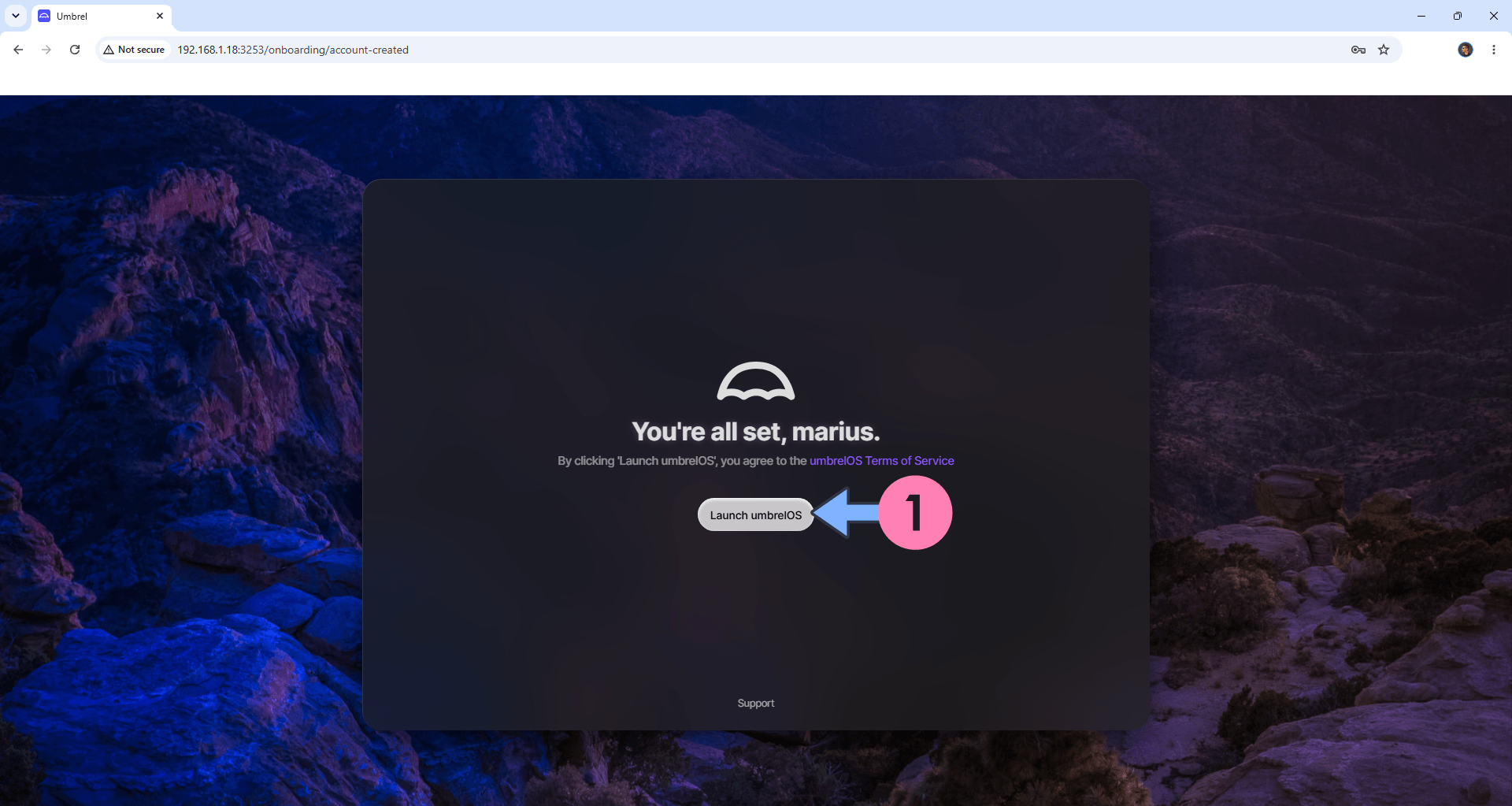This screenshot has height=806, width=1512.
Task: Select the URL in the address bar
Action: [293, 50]
